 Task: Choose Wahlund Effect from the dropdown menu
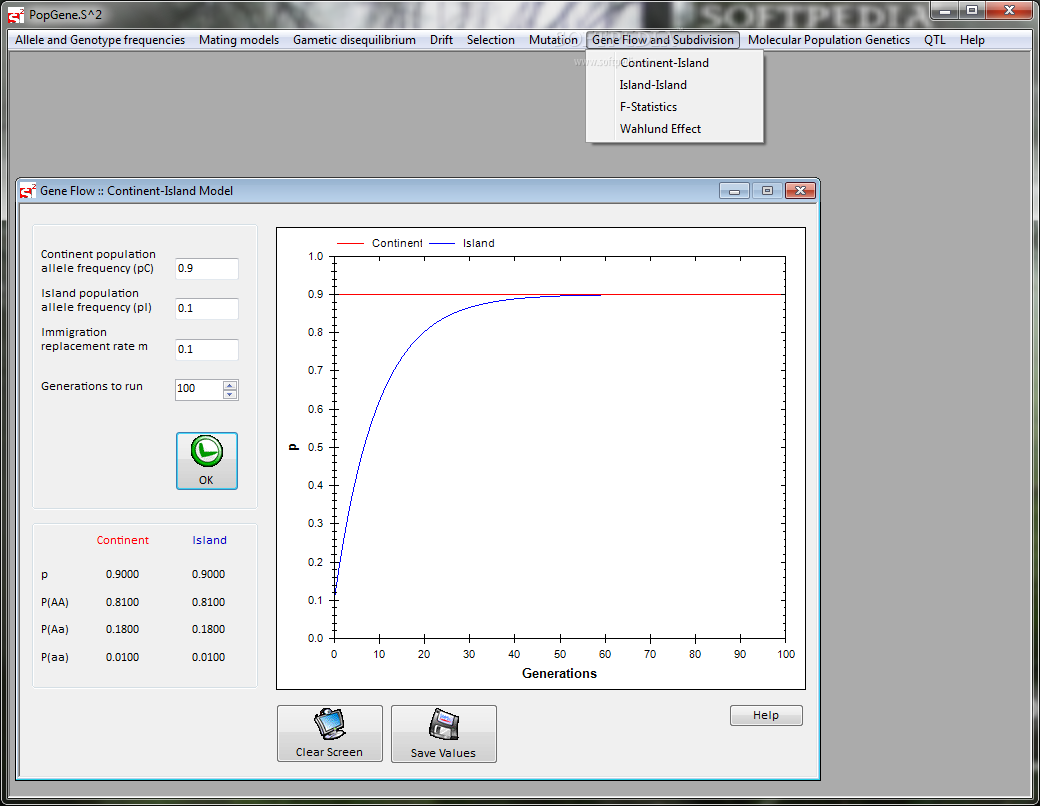[x=675, y=129]
